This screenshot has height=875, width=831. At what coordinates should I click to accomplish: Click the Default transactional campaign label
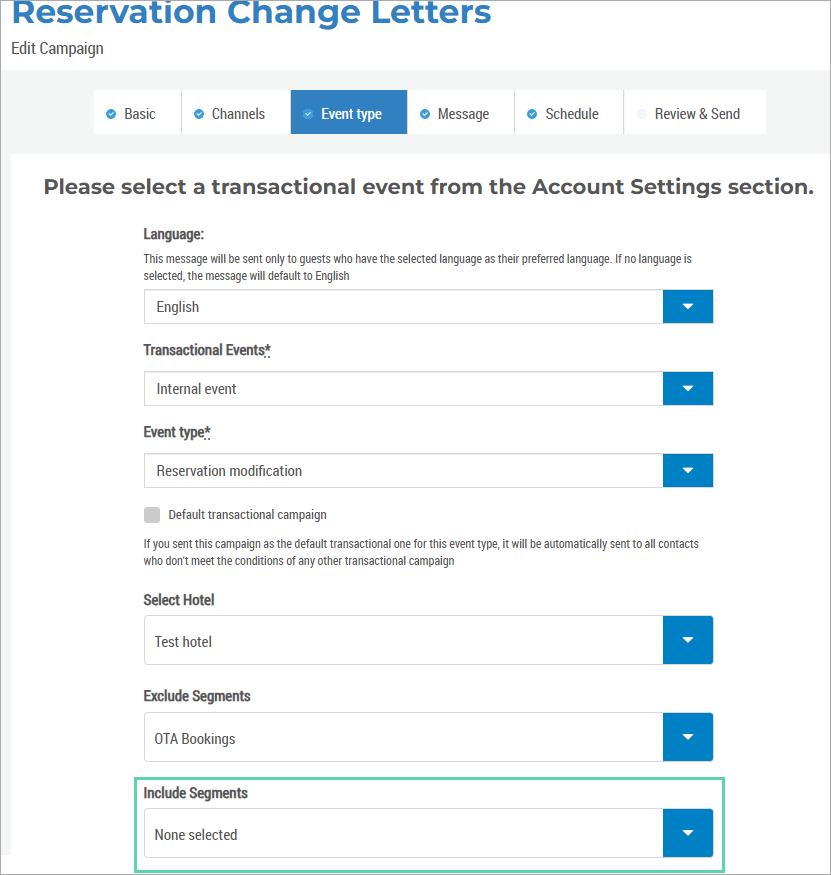(x=247, y=515)
